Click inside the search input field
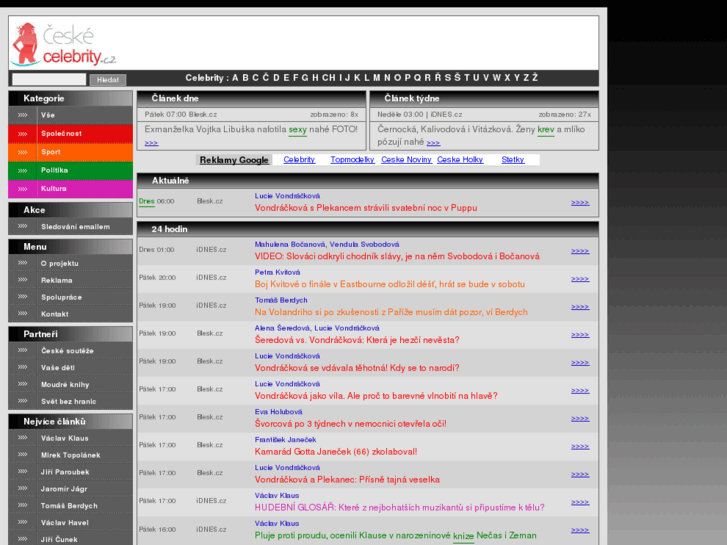Image resolution: width=727 pixels, height=545 pixels. click(x=49, y=79)
